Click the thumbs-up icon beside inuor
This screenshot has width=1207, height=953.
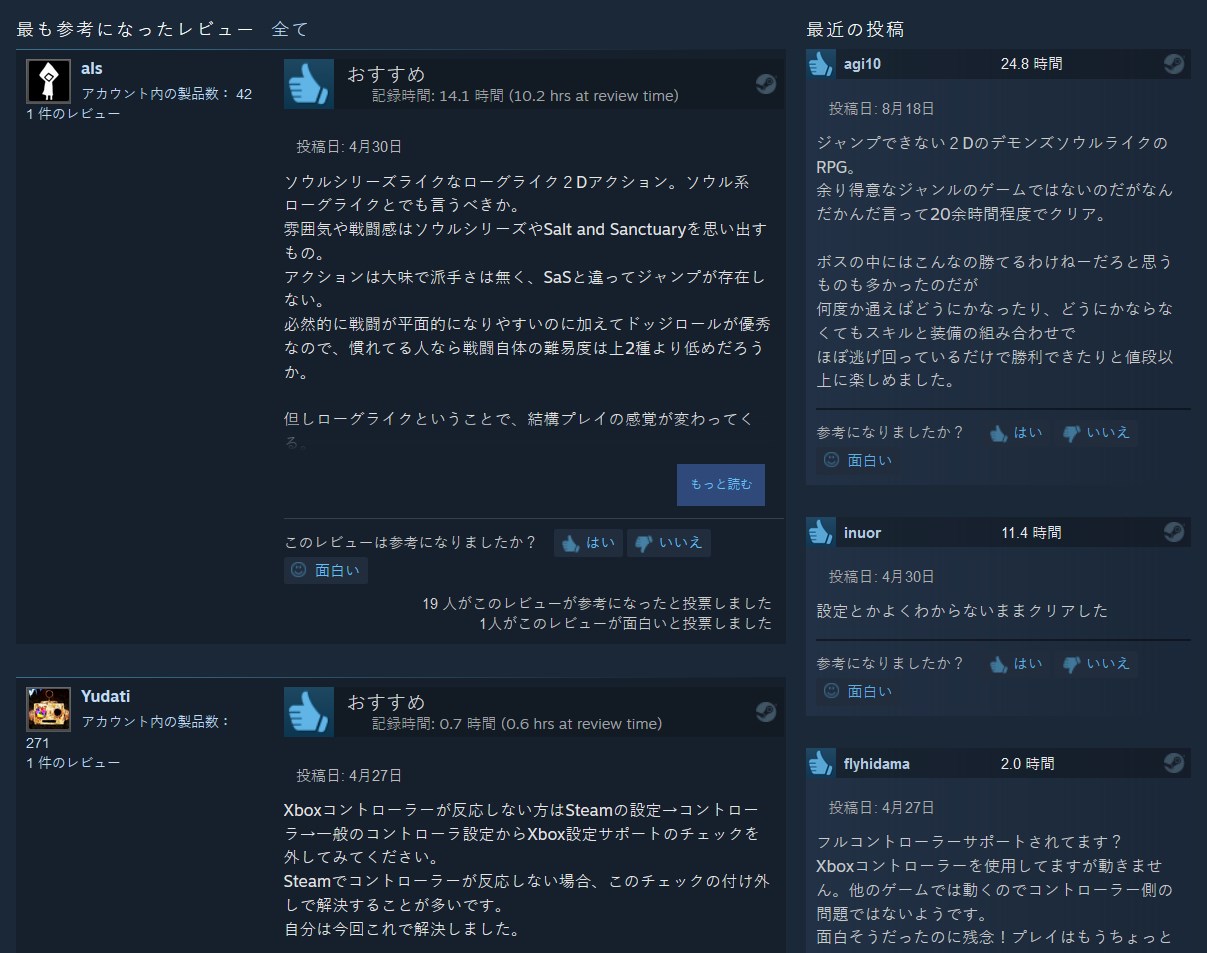pyautogui.click(x=821, y=533)
